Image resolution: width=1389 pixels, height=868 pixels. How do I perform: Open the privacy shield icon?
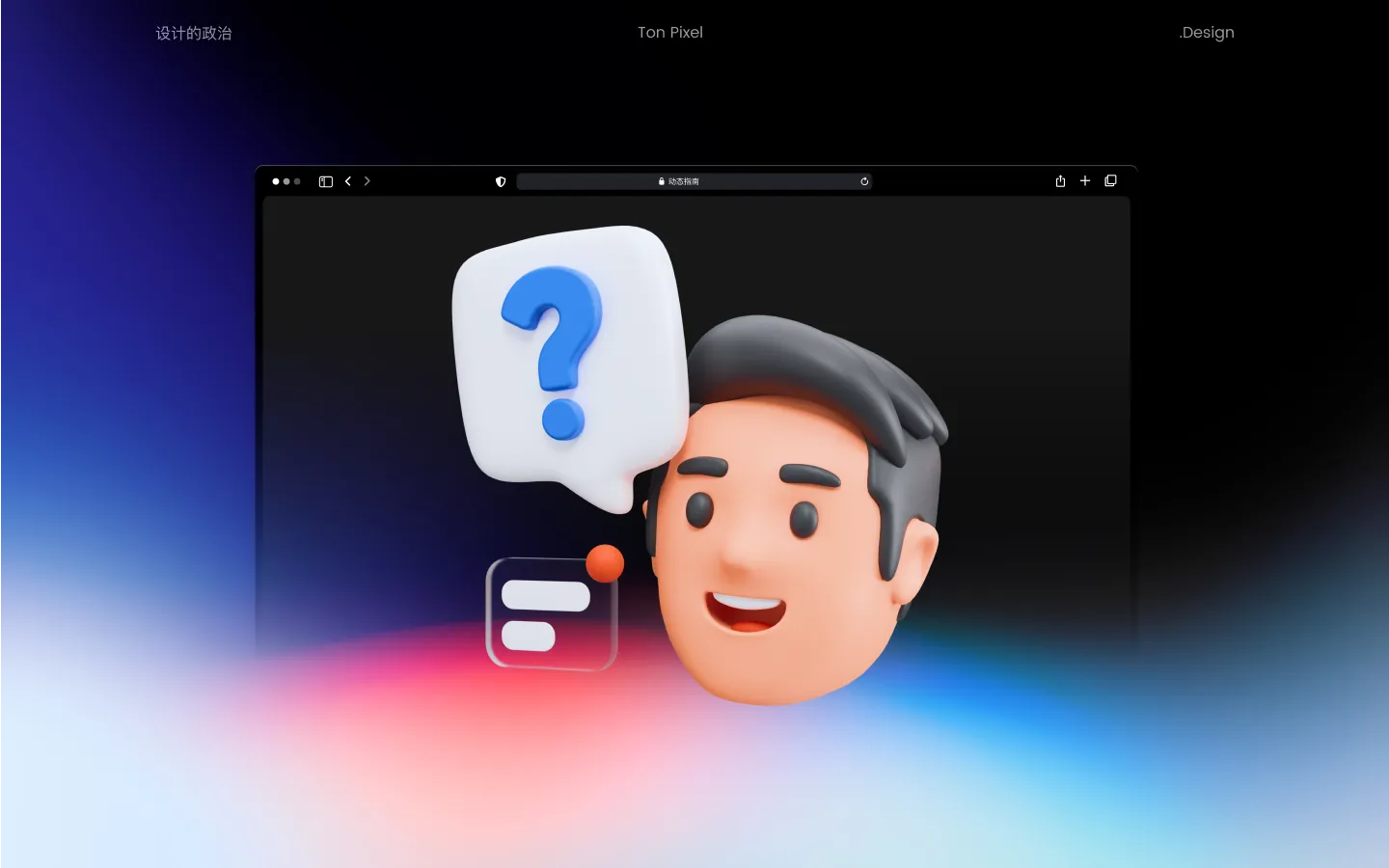pyautogui.click(x=501, y=181)
